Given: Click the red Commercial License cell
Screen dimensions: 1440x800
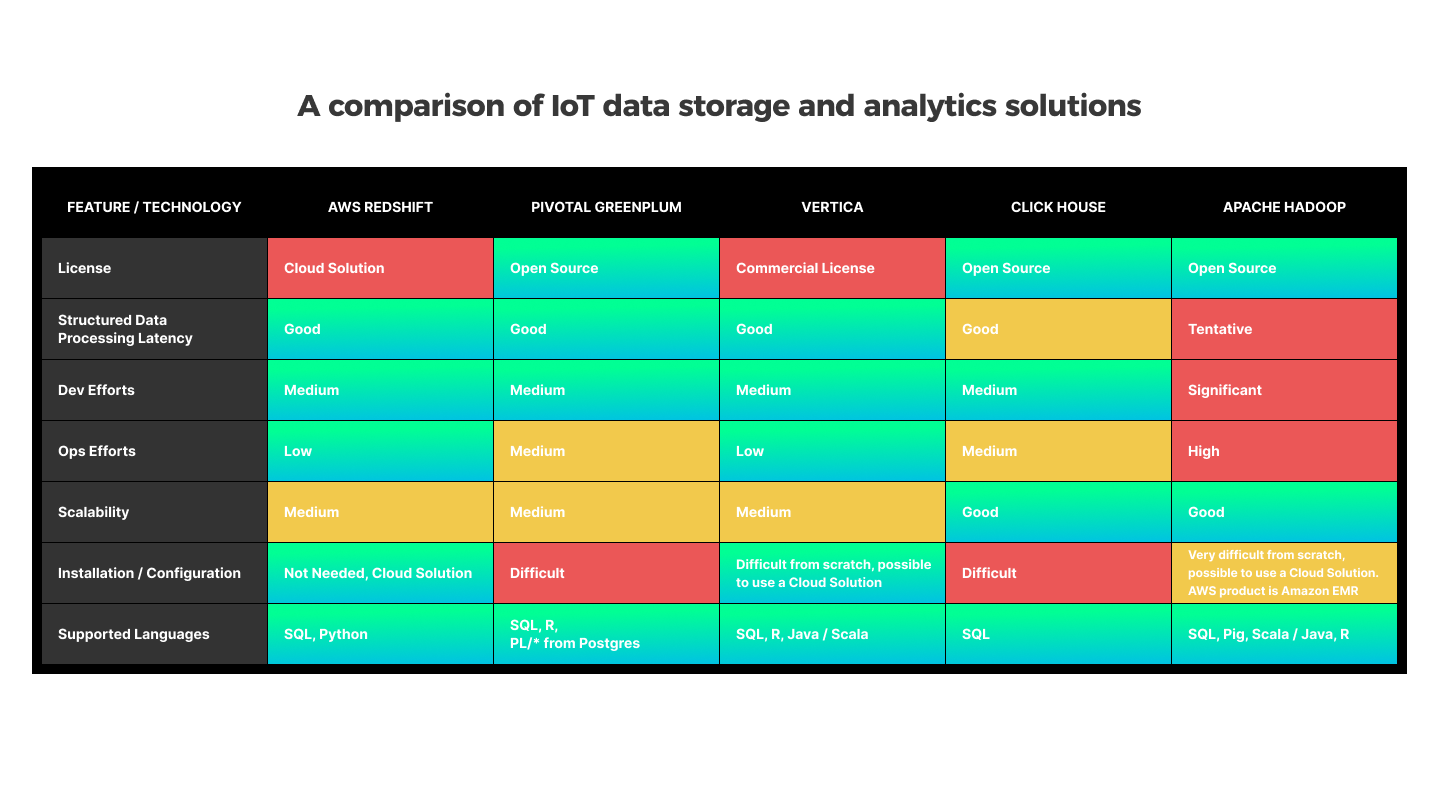Looking at the screenshot, I should pos(832,268).
